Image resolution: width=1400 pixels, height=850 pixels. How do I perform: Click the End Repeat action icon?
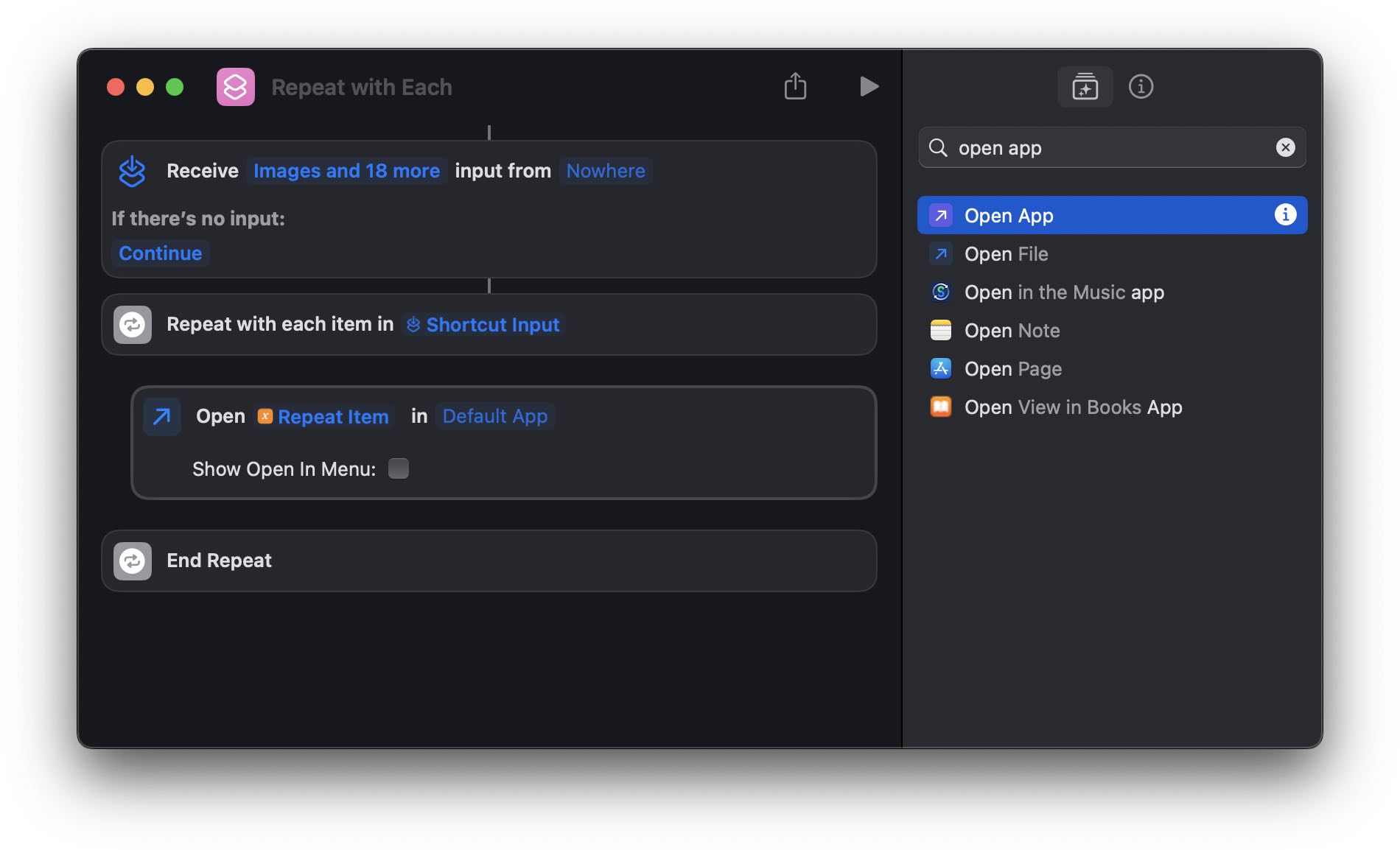coord(133,561)
